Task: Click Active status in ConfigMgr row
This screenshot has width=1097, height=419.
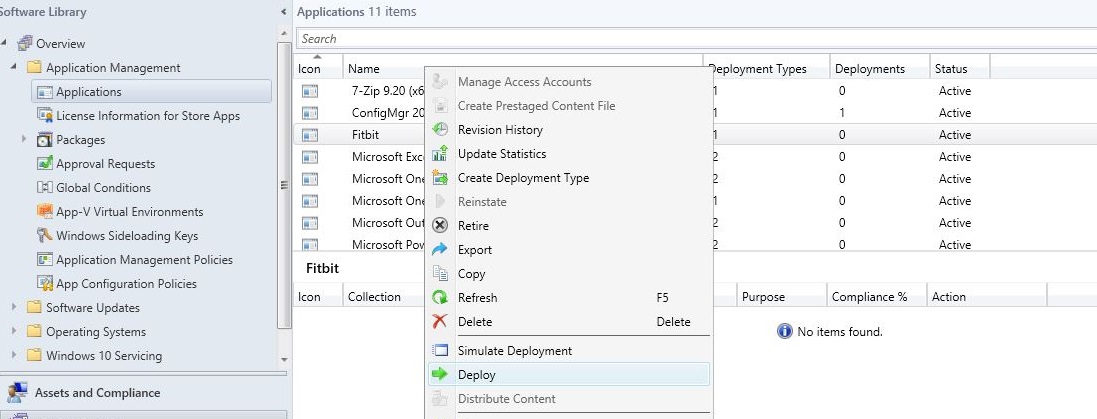Action: 954,113
